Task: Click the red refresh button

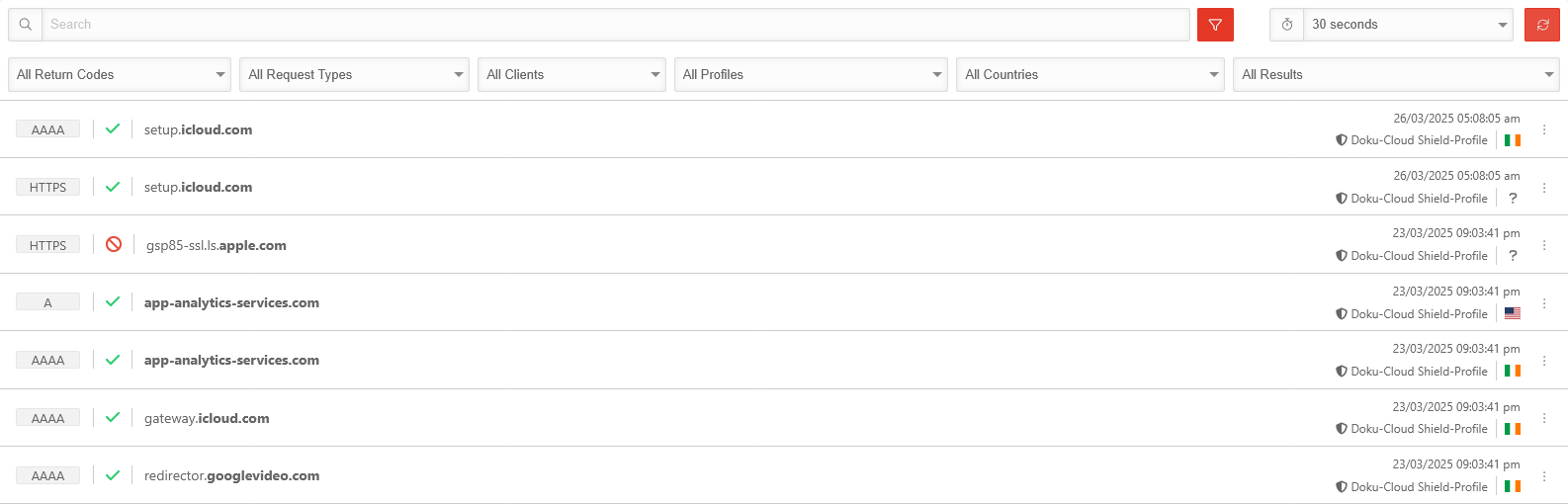Action: (1542, 25)
